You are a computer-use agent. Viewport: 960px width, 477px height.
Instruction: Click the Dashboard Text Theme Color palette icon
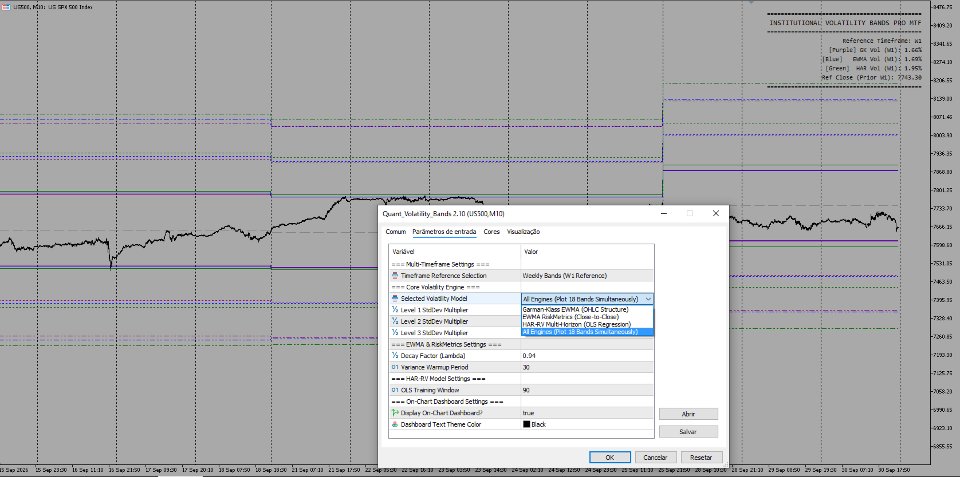(395, 424)
